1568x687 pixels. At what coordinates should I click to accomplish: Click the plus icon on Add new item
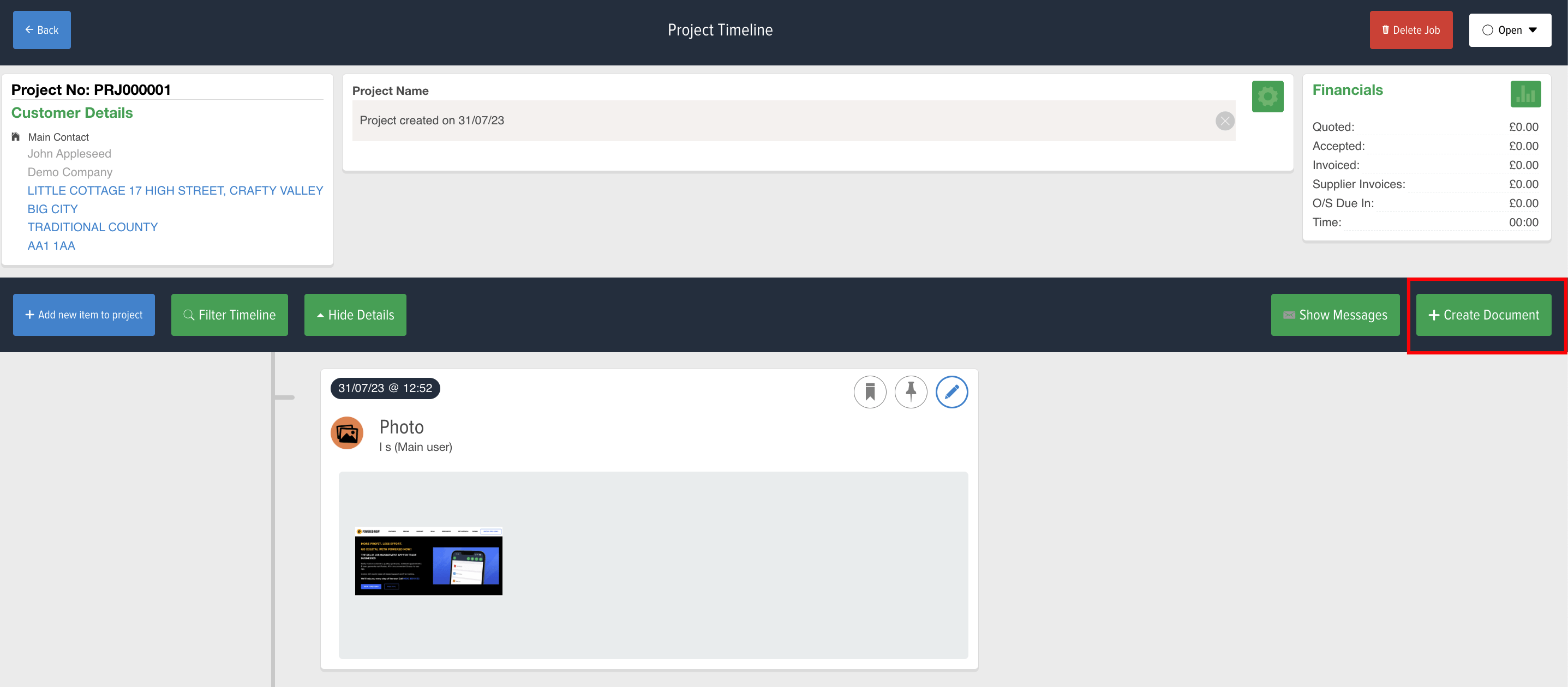point(29,315)
